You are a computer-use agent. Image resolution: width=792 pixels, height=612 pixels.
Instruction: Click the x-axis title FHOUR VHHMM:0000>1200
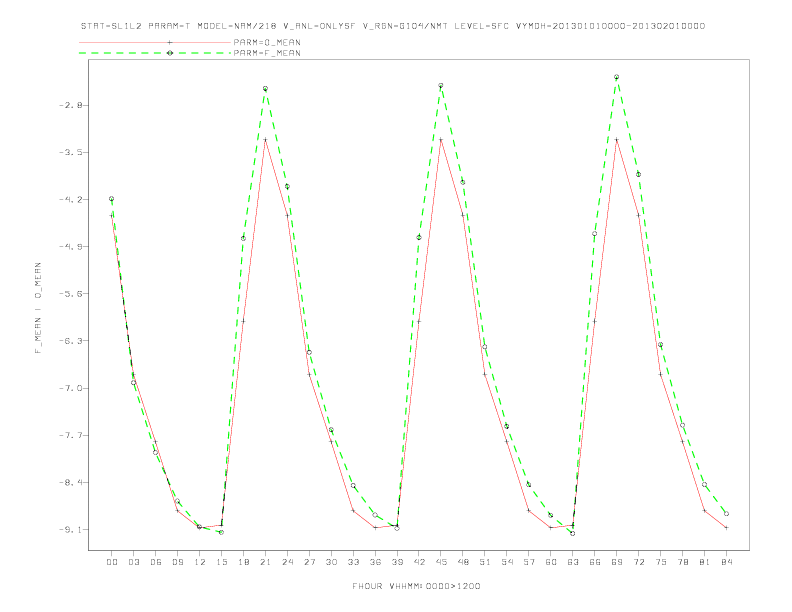[416, 586]
